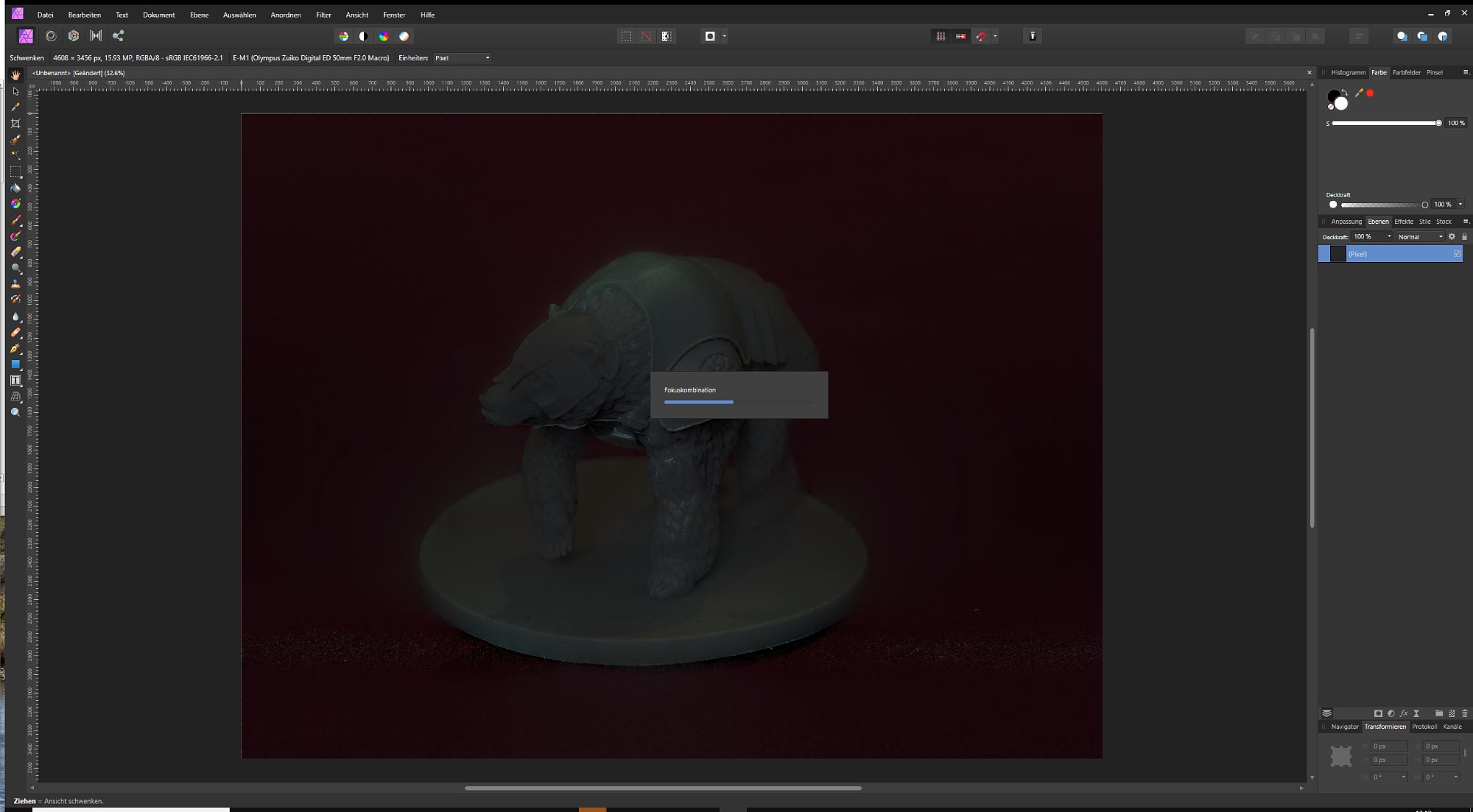Open the Filter menu

(323, 15)
